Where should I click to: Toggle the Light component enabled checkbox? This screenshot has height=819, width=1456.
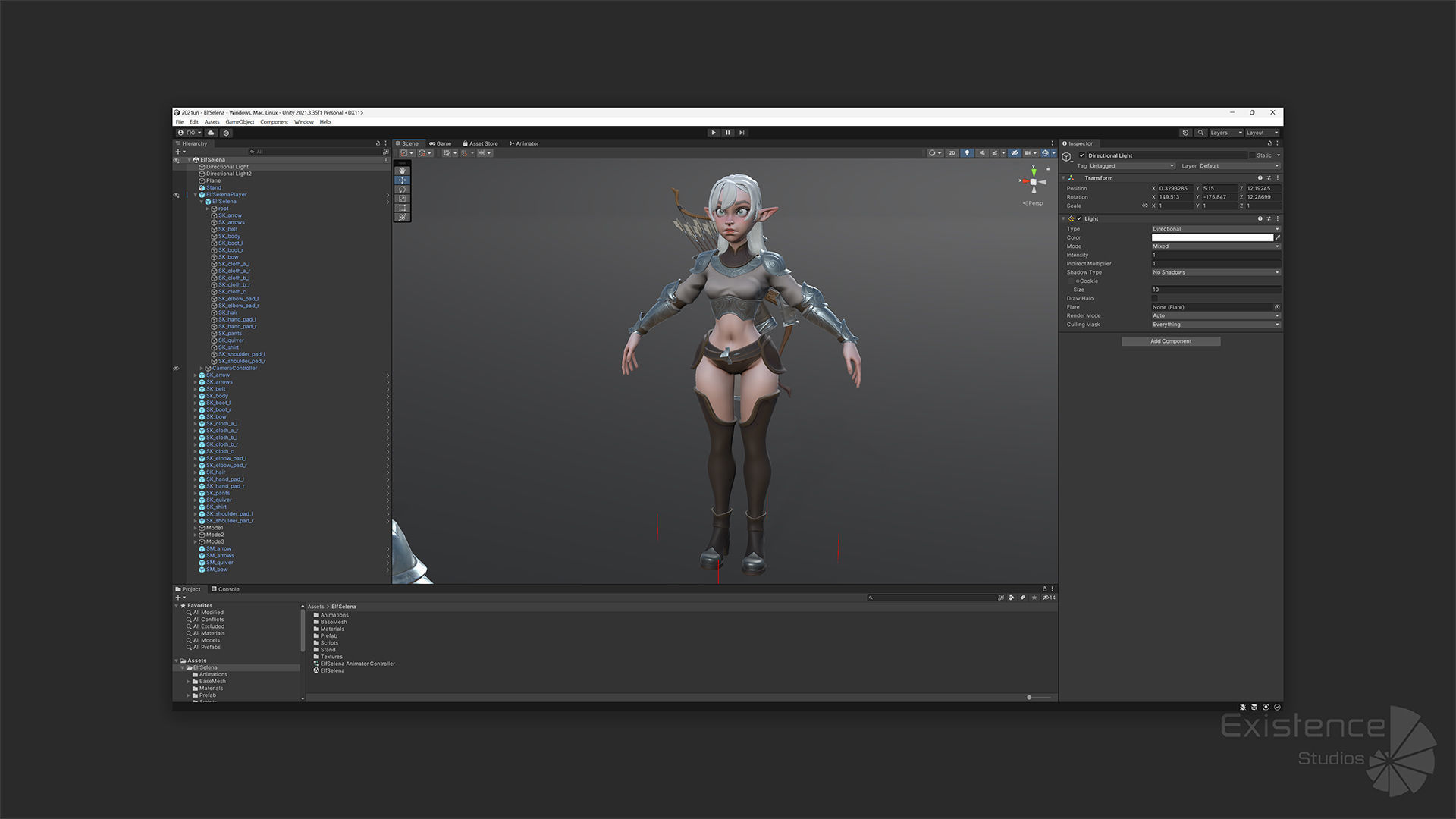pyautogui.click(x=1080, y=219)
